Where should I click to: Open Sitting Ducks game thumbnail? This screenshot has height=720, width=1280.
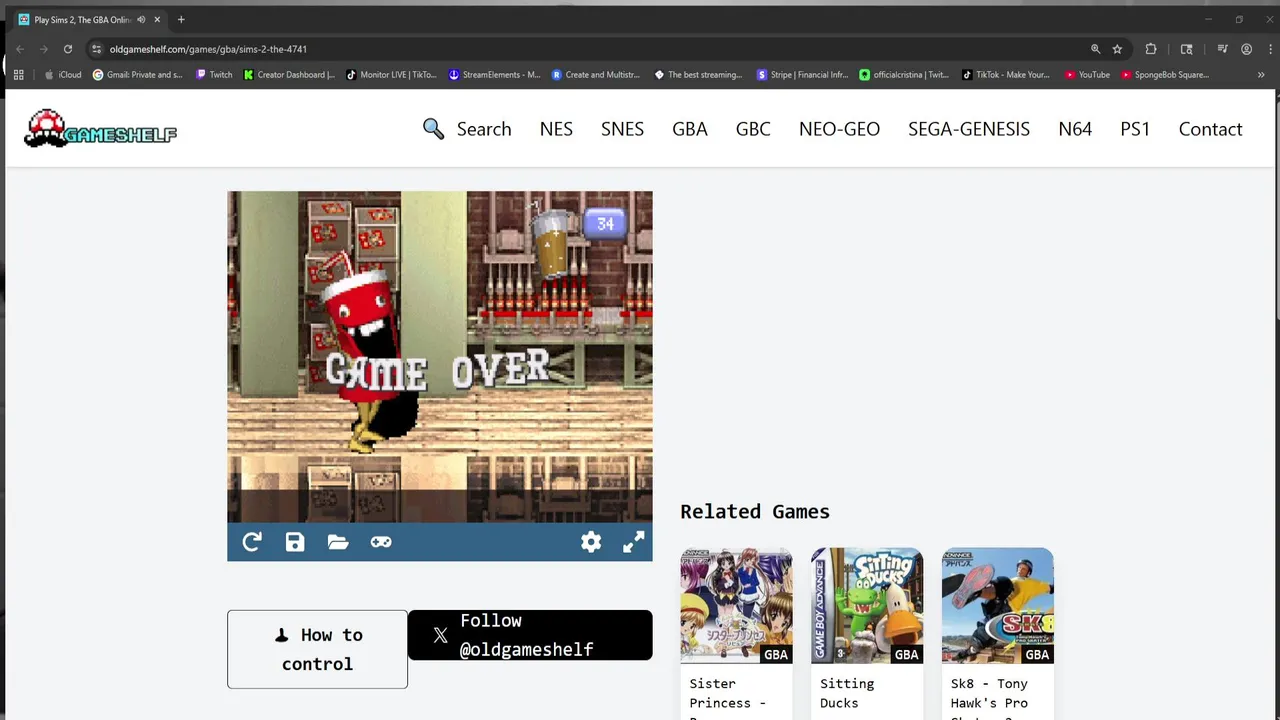pyautogui.click(x=867, y=605)
